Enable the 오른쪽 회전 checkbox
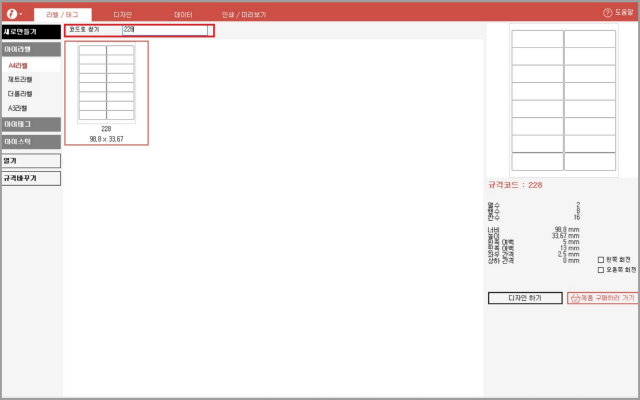The image size is (640, 400). point(601,270)
